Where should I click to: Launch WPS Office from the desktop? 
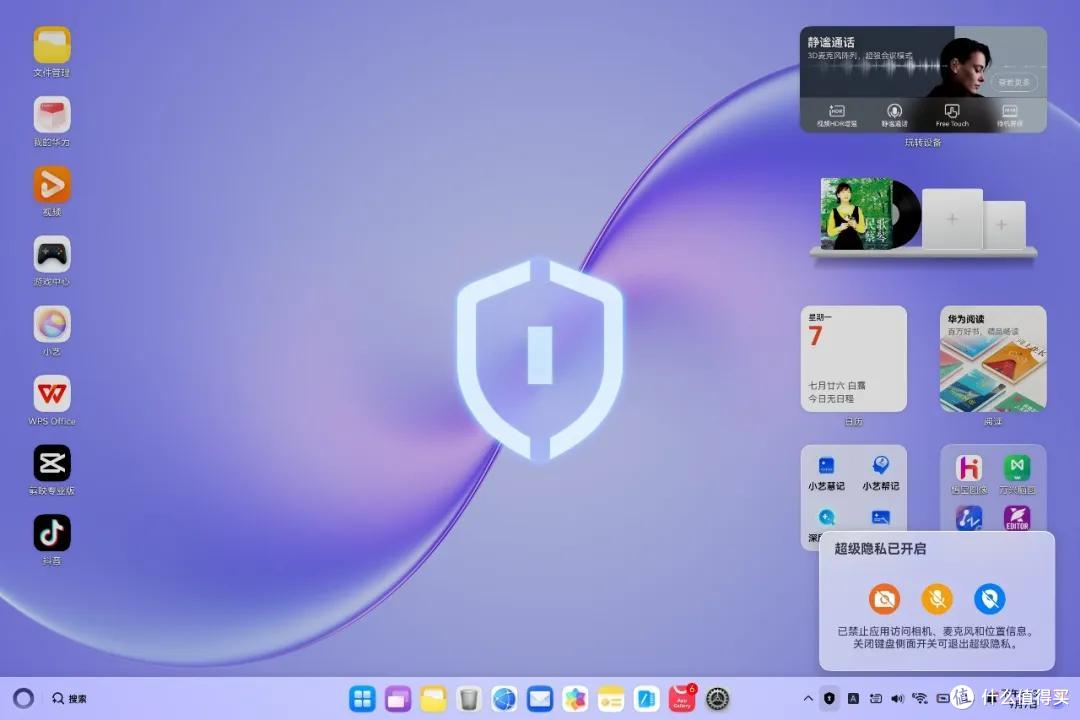coord(52,393)
